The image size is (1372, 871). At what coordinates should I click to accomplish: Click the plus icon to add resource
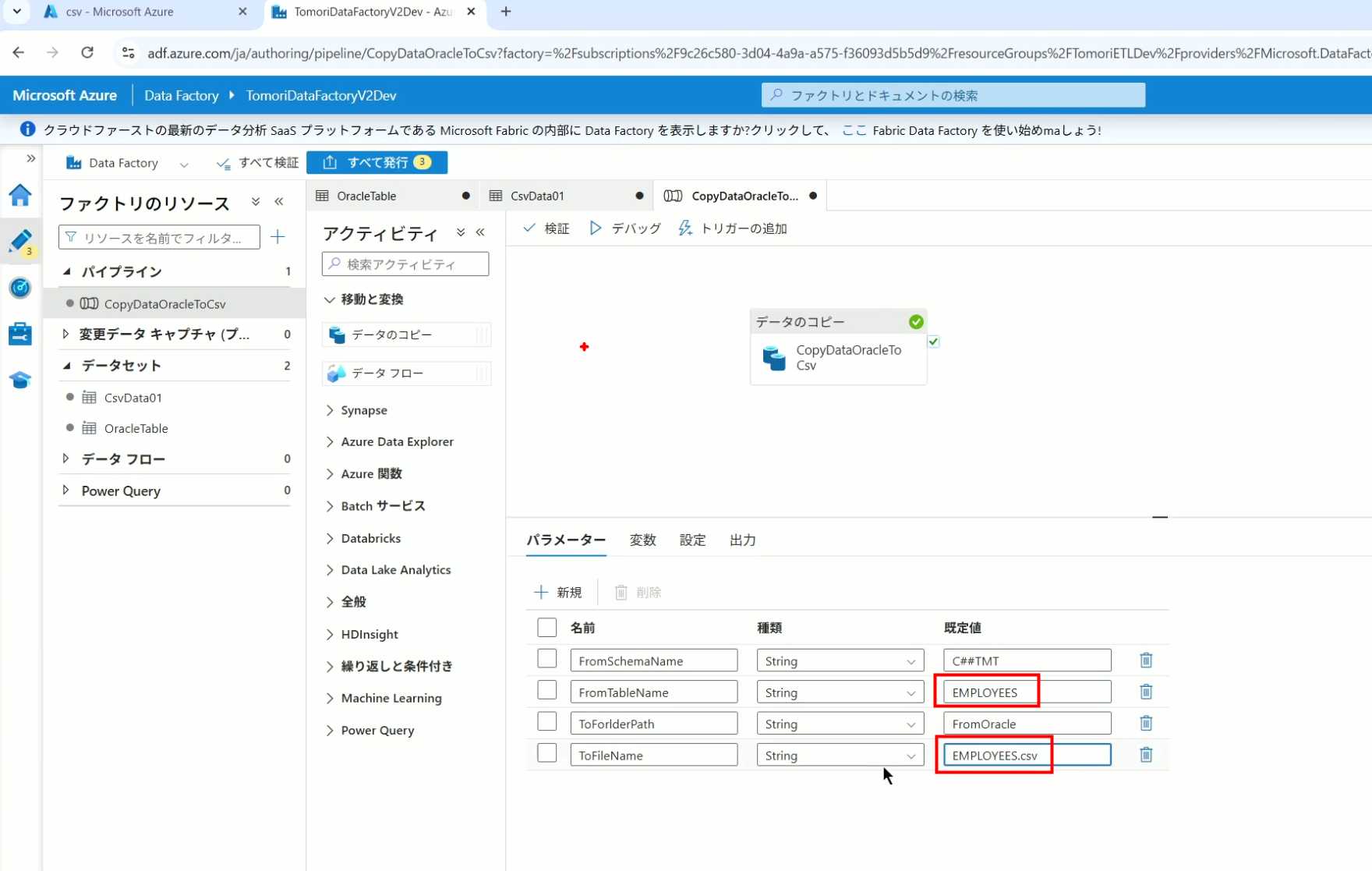pyautogui.click(x=278, y=237)
